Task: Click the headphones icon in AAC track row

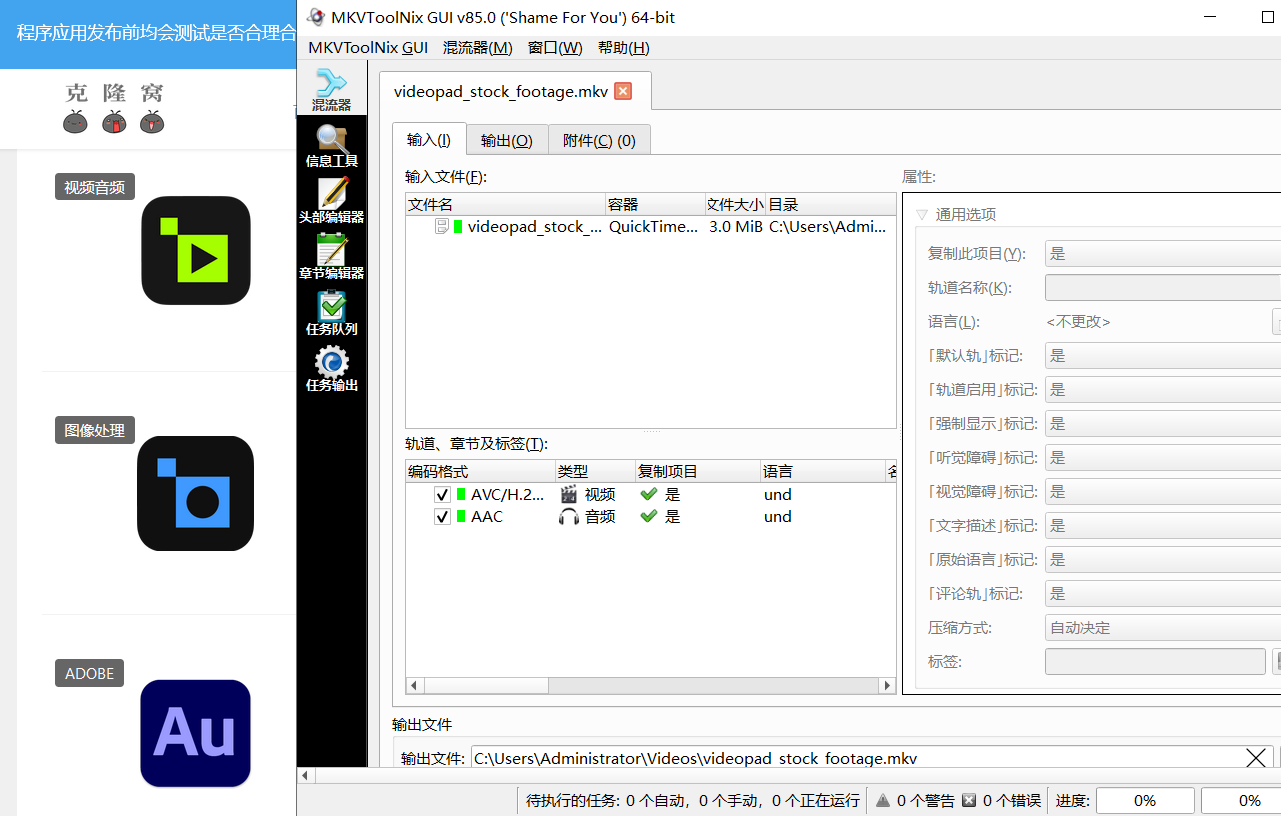Action: pos(569,517)
